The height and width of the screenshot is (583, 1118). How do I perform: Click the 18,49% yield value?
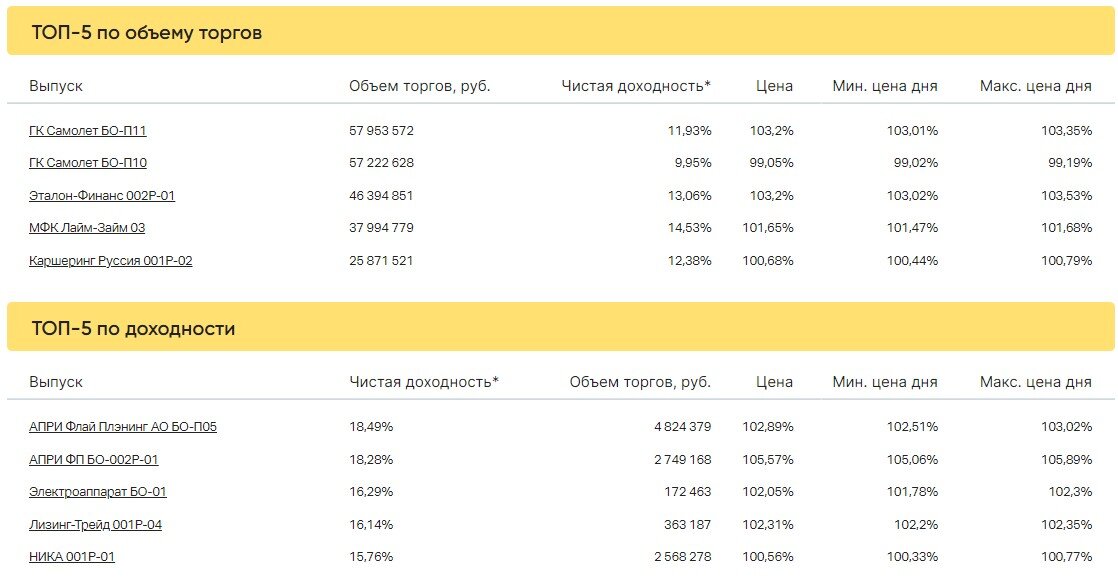pyautogui.click(x=371, y=426)
